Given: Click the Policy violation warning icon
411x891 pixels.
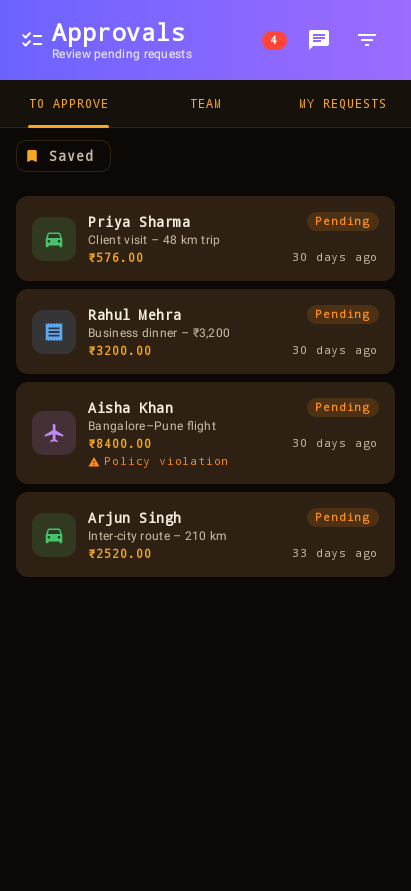Looking at the screenshot, I should click(x=94, y=462).
